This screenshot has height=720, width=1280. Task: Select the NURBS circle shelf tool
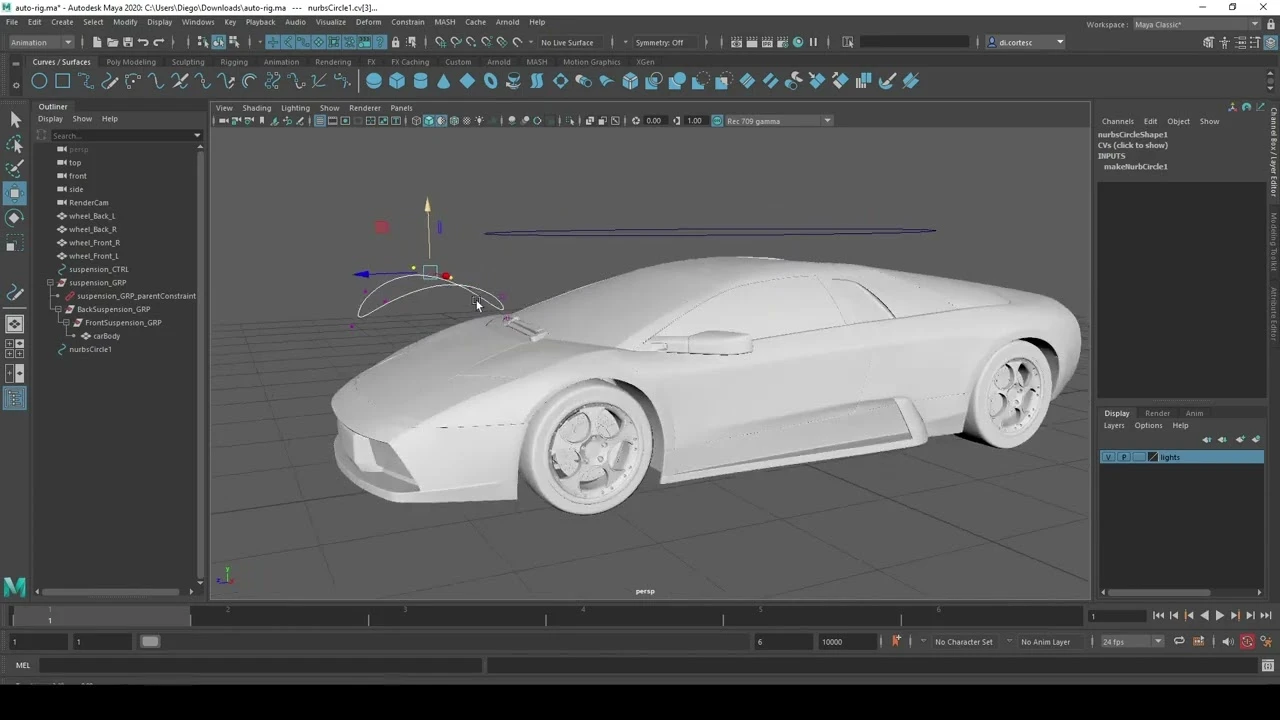tap(39, 81)
